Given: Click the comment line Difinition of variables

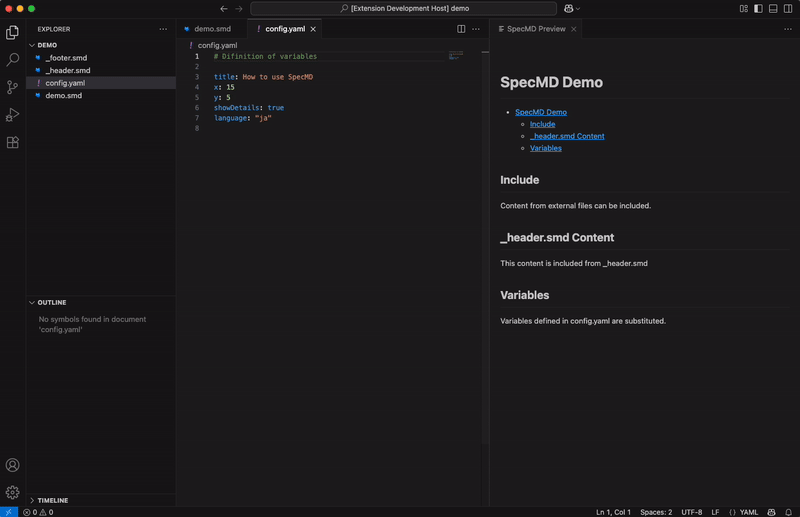Looking at the screenshot, I should click(265, 56).
